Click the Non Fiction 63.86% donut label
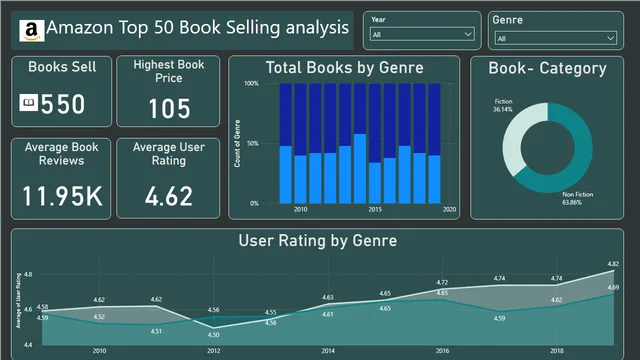This screenshot has width=640, height=360. pyautogui.click(x=578, y=198)
